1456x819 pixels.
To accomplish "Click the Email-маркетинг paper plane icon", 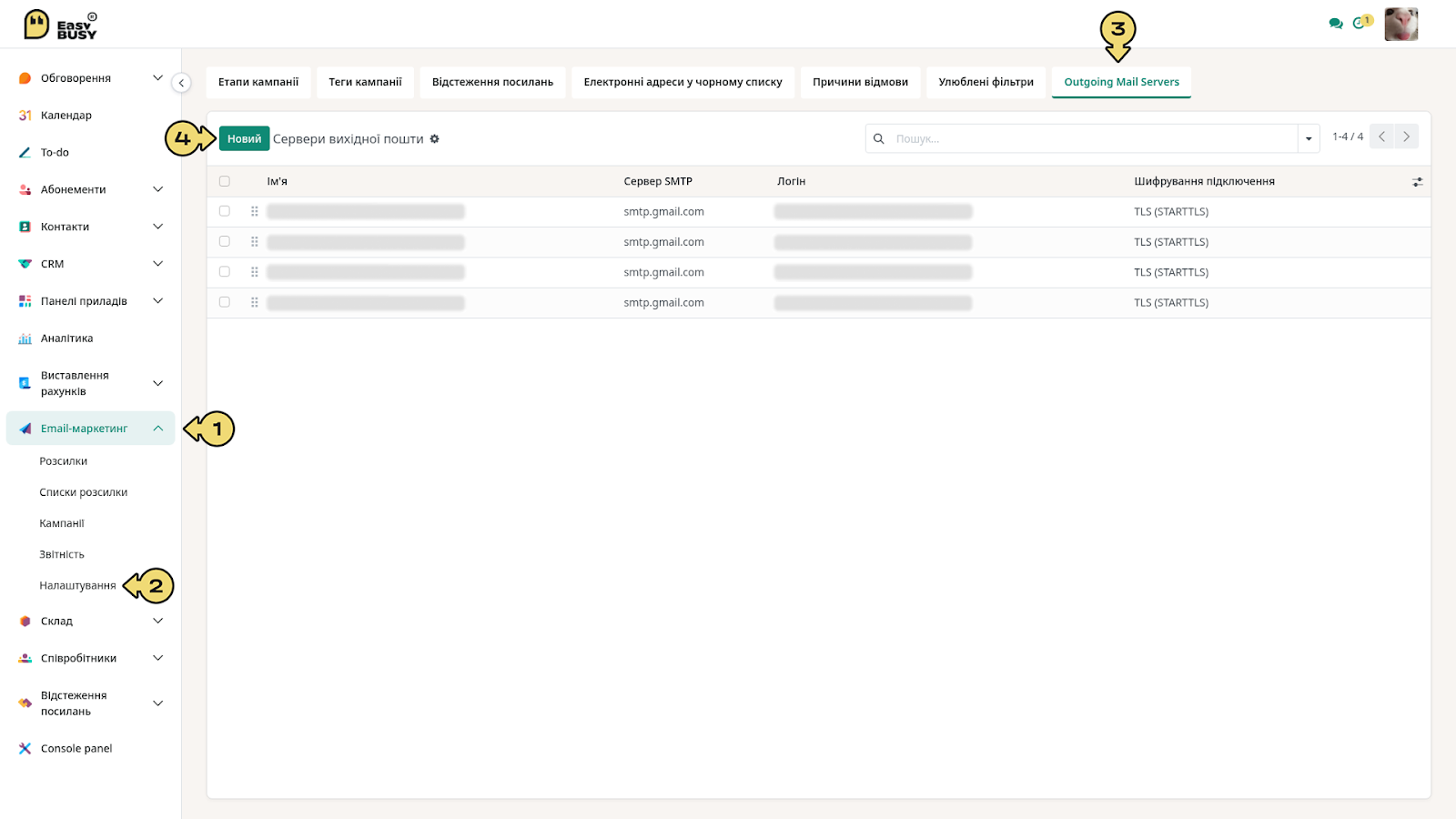I will click(25, 429).
